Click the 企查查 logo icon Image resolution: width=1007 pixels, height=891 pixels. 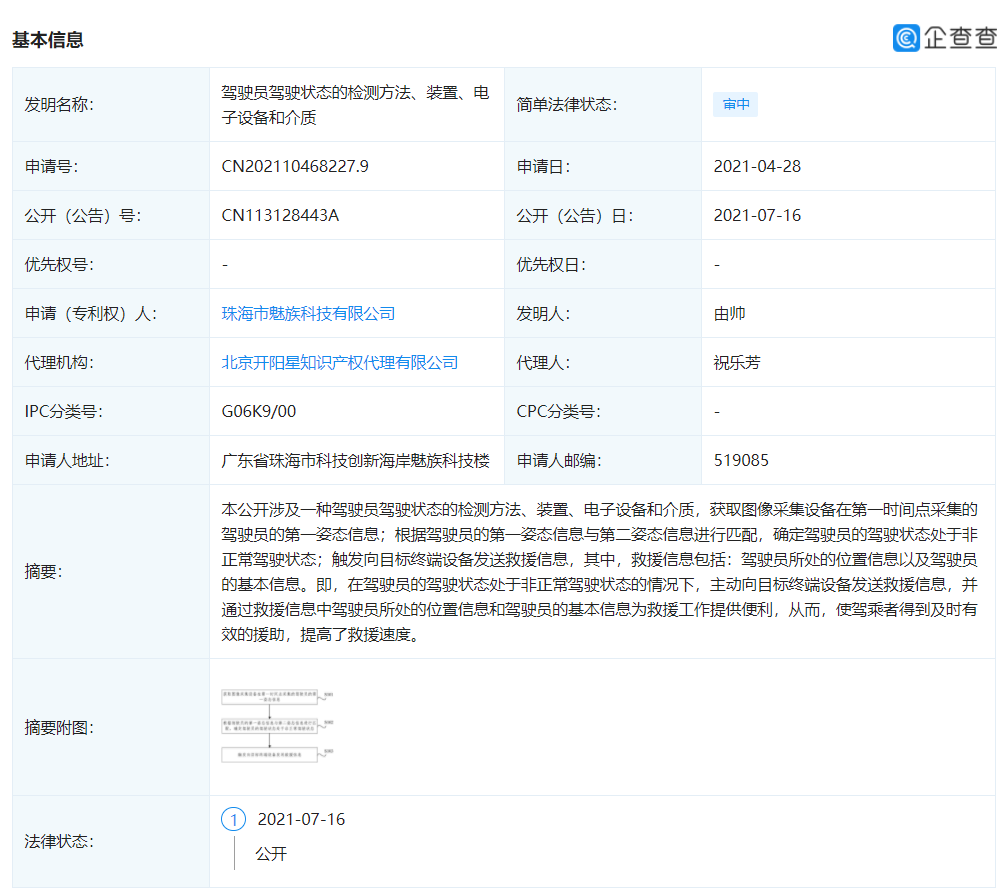906,38
